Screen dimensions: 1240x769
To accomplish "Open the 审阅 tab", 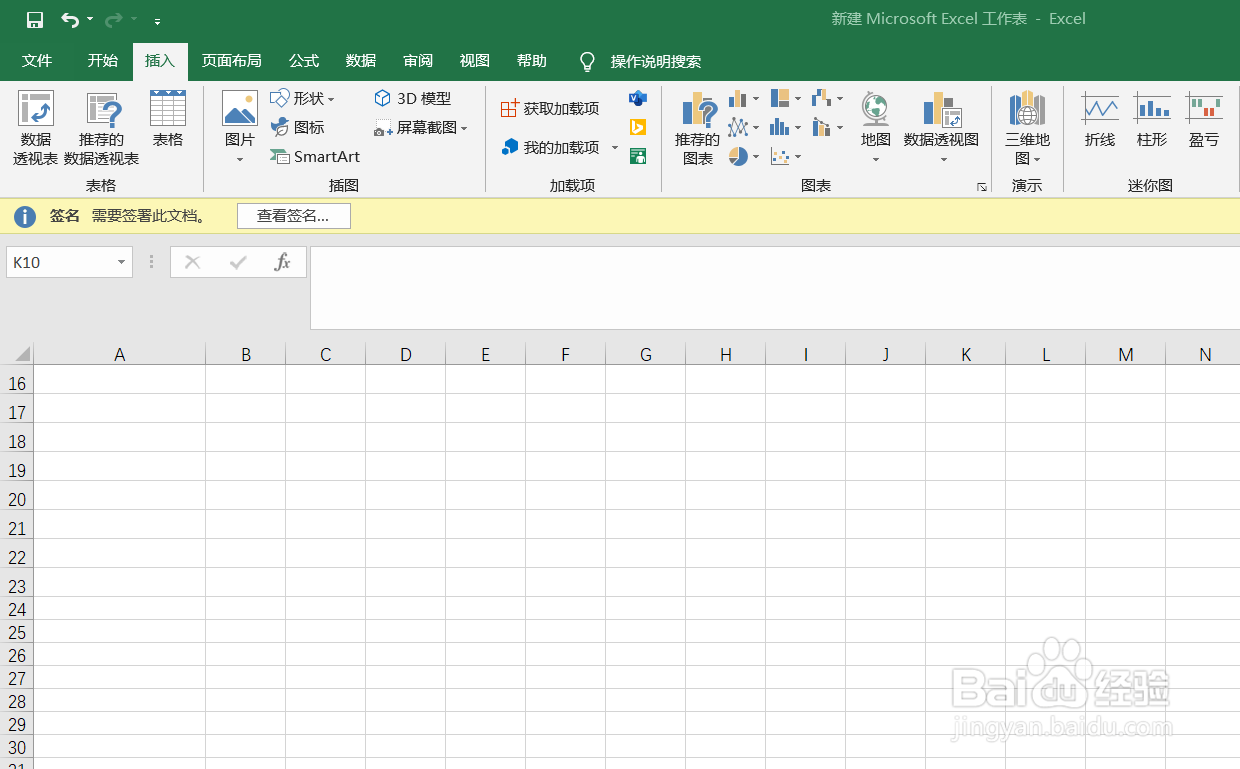I will tap(418, 61).
